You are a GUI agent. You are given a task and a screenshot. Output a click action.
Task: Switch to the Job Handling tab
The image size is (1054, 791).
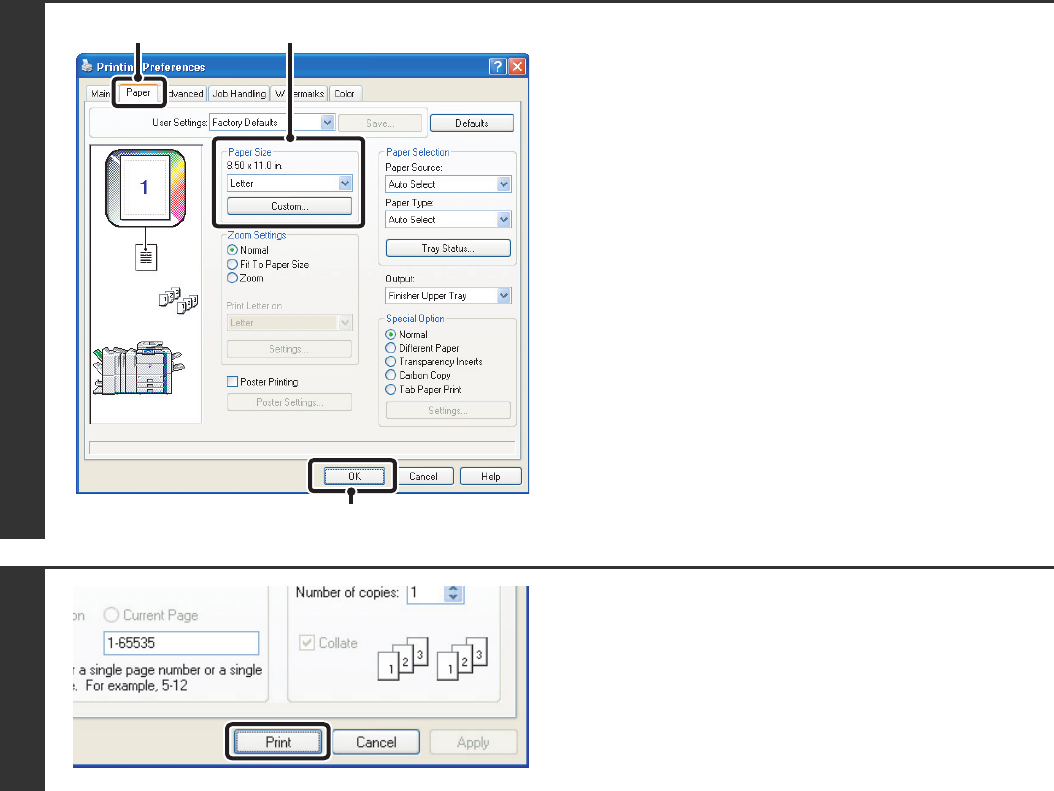[238, 94]
